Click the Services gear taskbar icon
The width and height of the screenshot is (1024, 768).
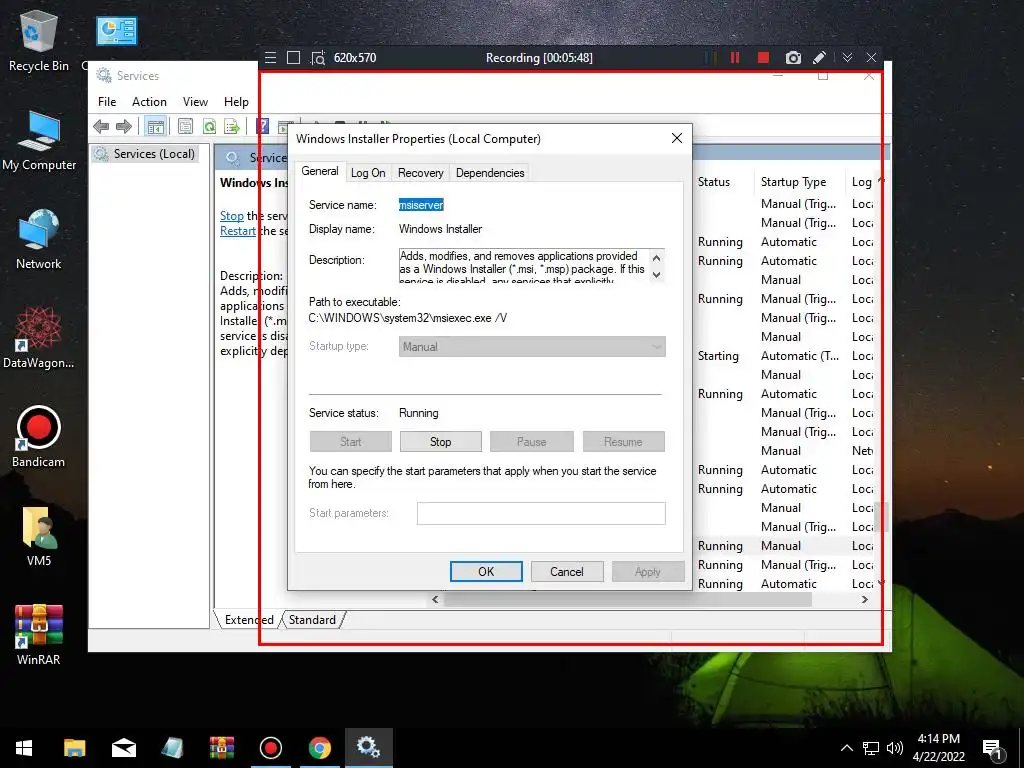coord(368,748)
